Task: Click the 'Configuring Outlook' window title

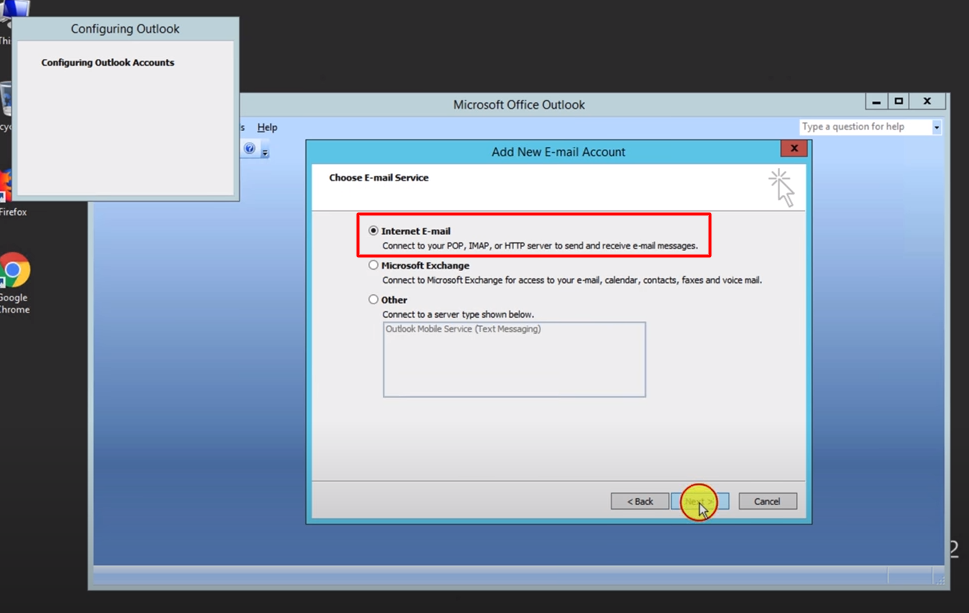Action: pos(125,29)
